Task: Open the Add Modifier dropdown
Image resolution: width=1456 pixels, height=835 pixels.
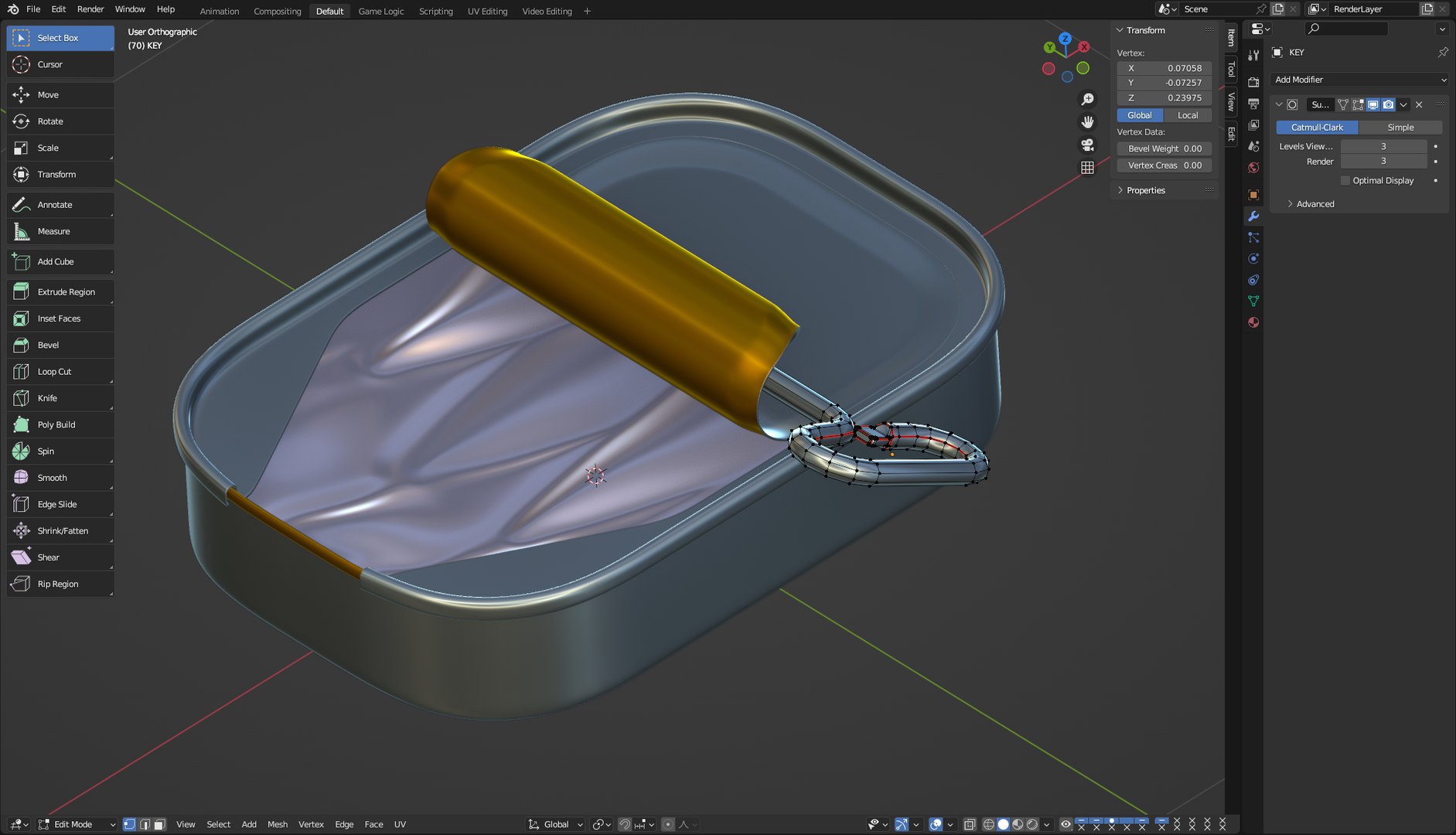Action: [x=1359, y=80]
